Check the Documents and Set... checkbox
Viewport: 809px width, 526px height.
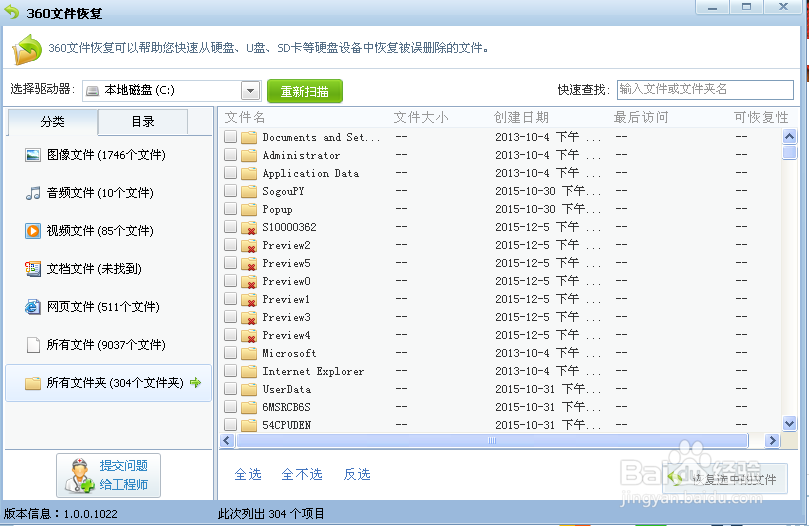(x=231, y=137)
